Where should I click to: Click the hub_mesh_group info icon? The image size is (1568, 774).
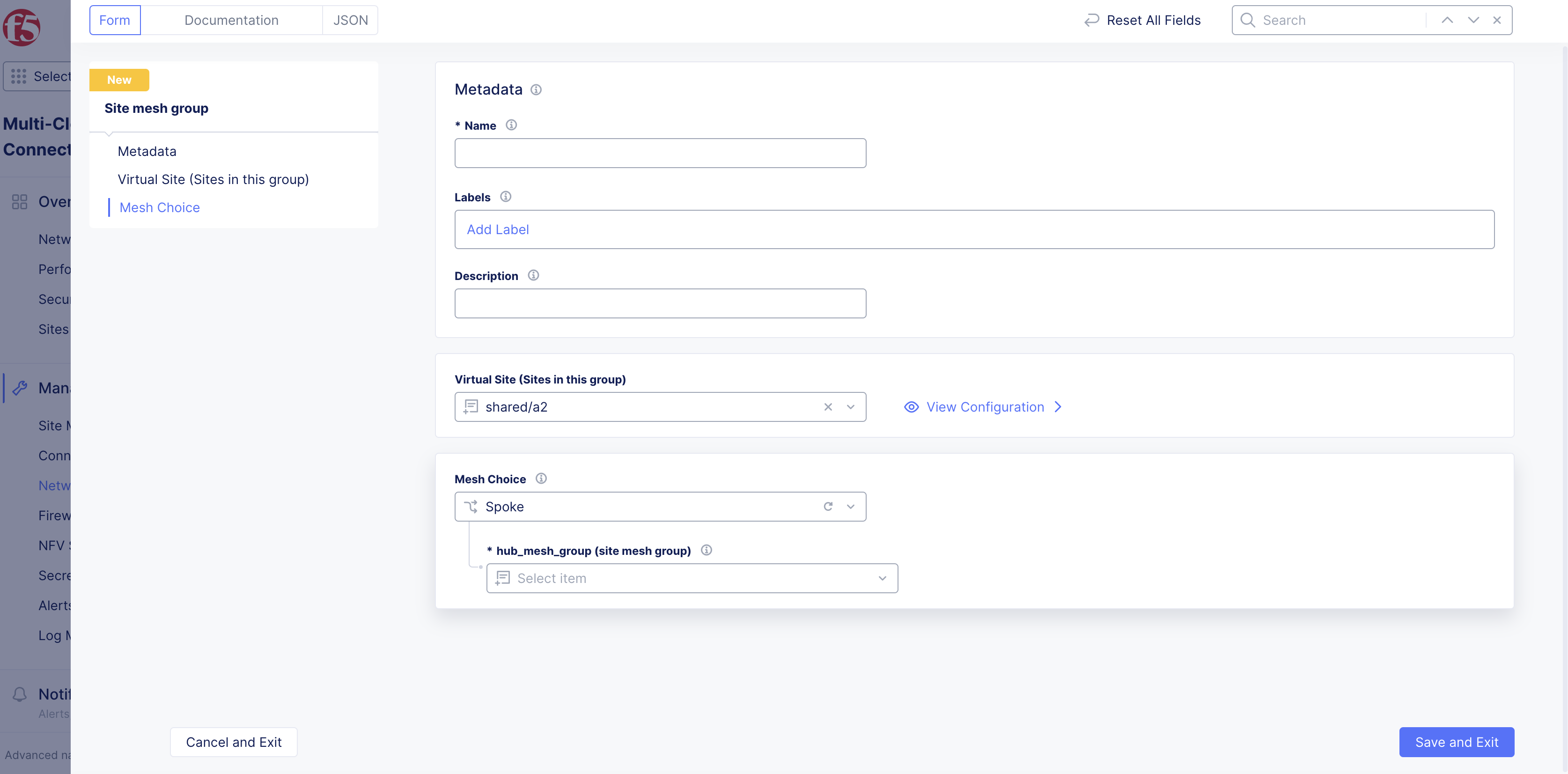tap(706, 550)
